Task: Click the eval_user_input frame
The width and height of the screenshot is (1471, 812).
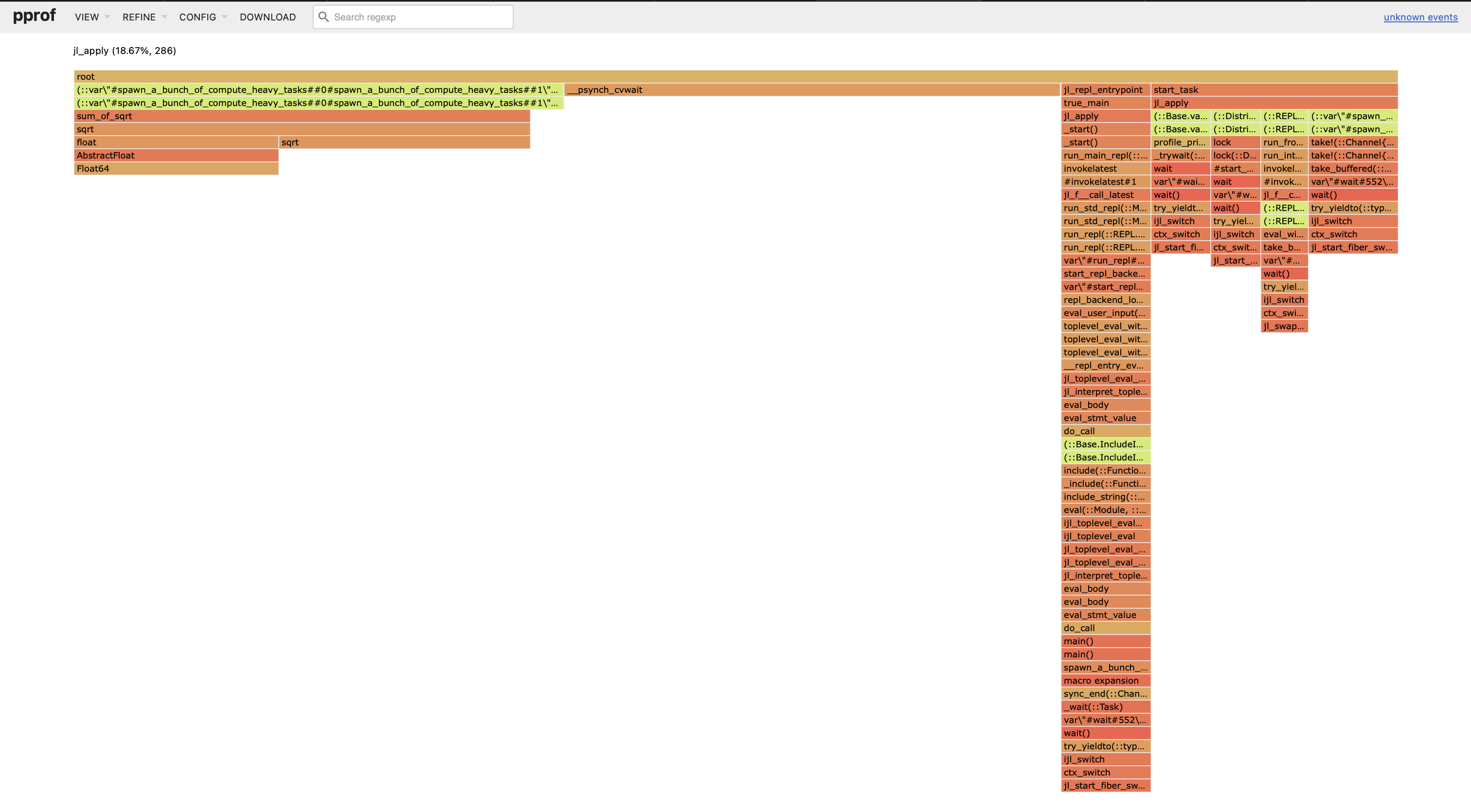Action: point(1105,313)
